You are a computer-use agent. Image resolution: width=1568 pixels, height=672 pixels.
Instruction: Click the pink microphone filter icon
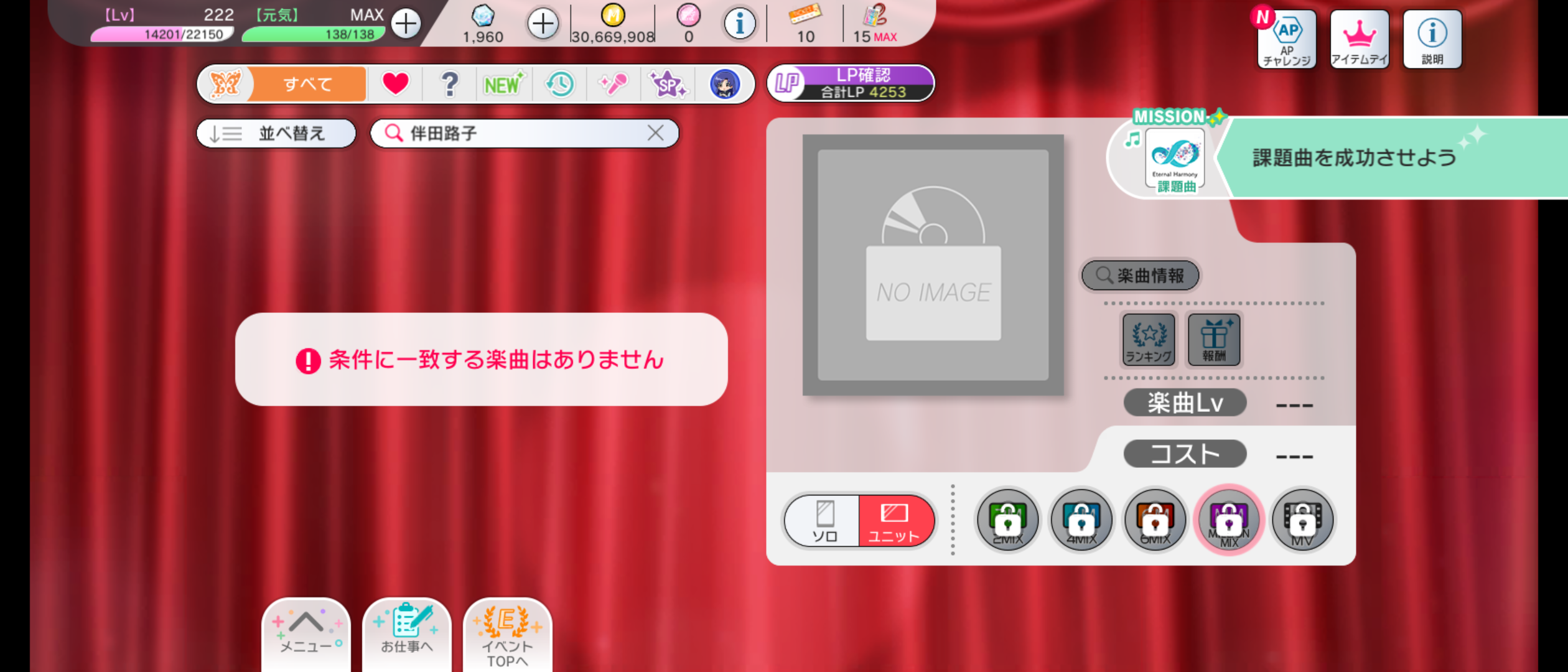click(614, 83)
